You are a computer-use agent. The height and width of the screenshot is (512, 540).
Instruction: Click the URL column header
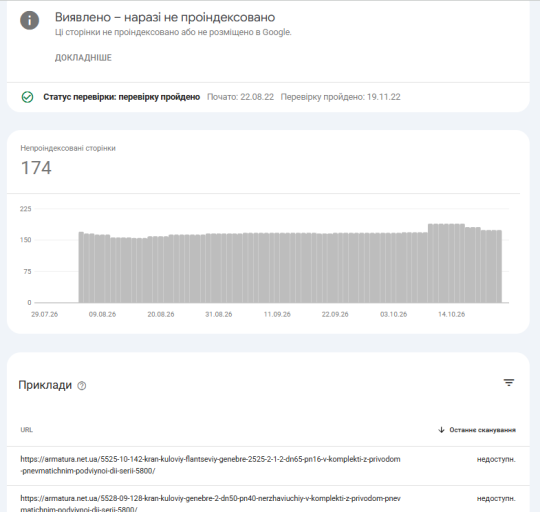(27, 430)
